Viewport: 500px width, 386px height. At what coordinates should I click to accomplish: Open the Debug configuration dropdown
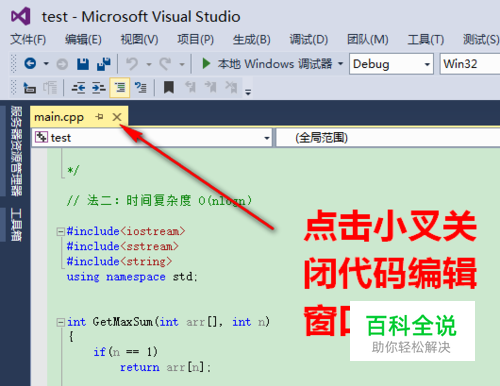391,64
